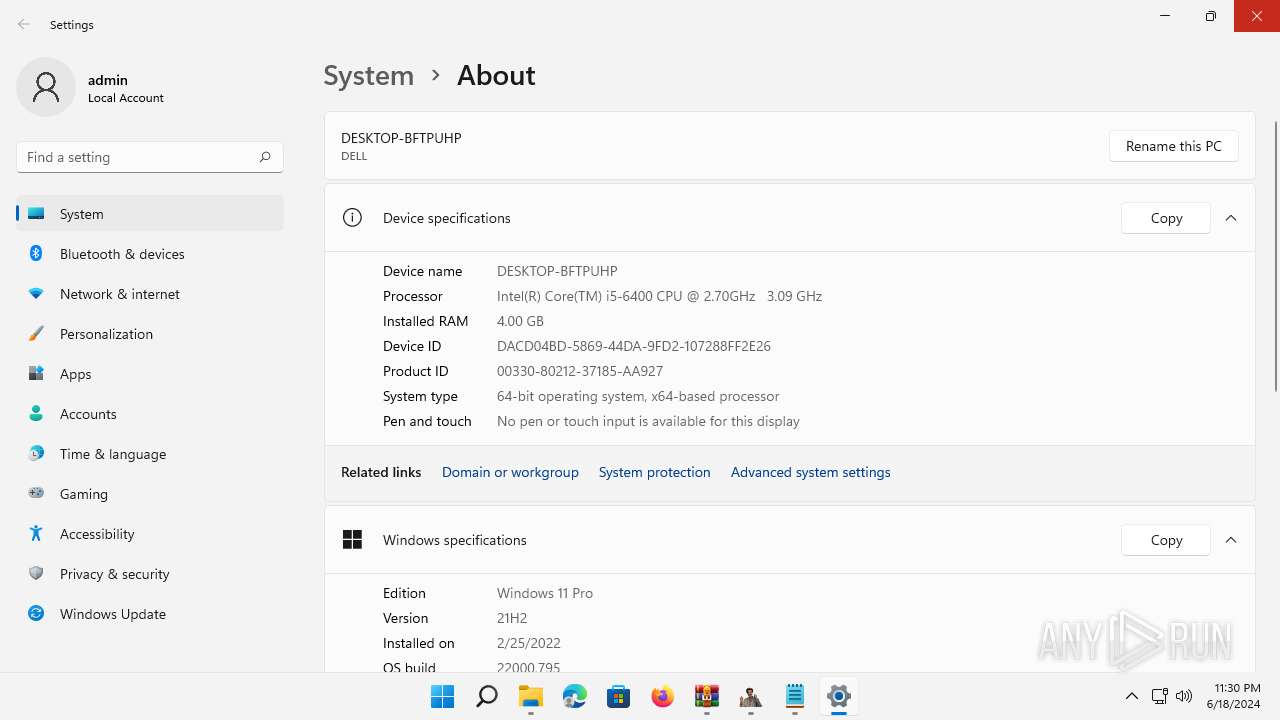Open the System protection link

pyautogui.click(x=654, y=472)
